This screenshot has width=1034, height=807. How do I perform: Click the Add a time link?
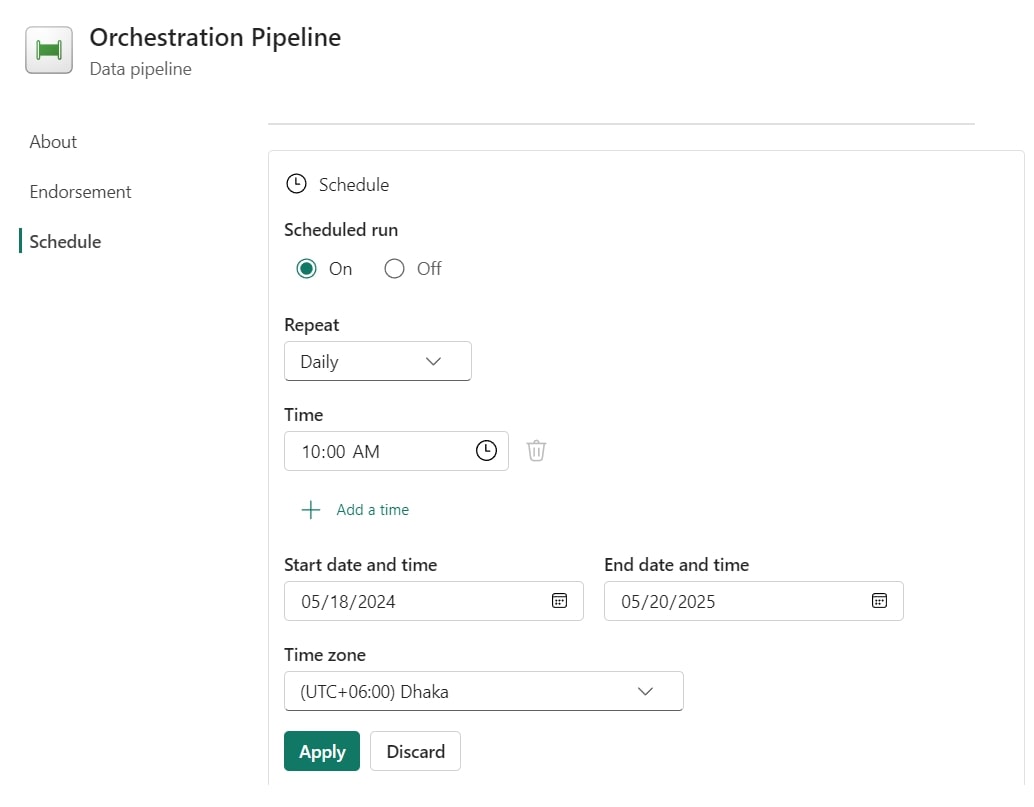pos(372,510)
